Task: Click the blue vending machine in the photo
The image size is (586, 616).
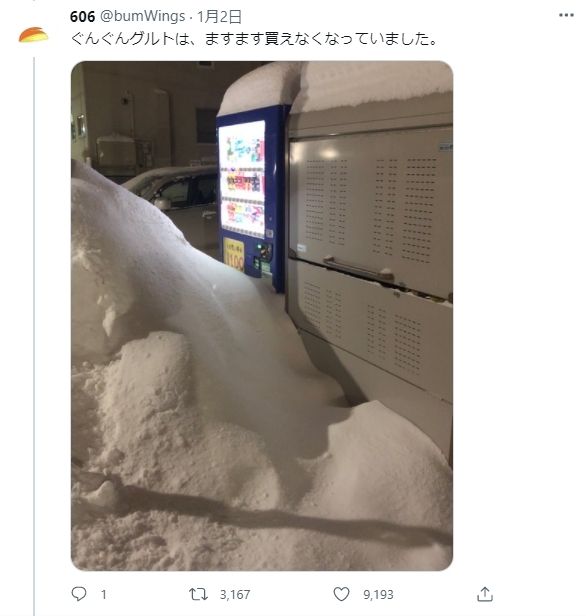Action: [252, 196]
